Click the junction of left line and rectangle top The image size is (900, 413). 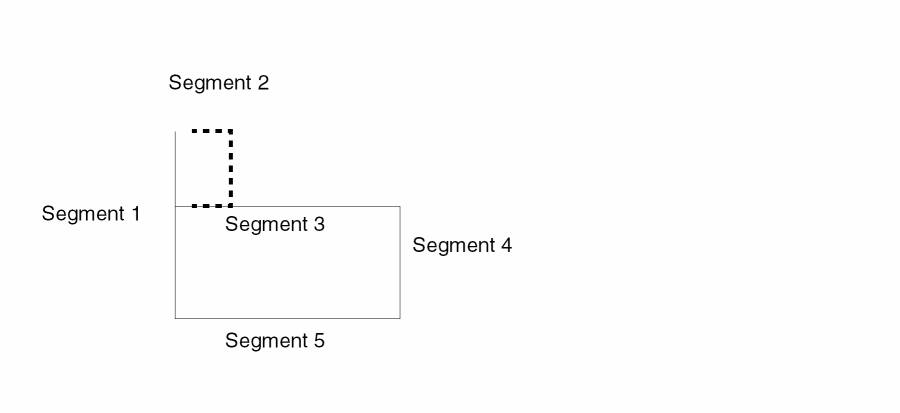[x=176, y=206]
